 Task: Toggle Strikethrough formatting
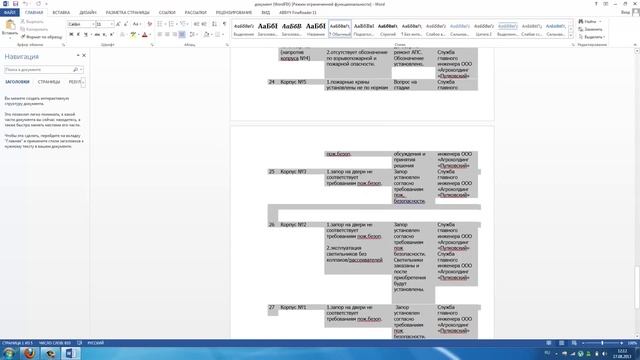tap(97, 35)
